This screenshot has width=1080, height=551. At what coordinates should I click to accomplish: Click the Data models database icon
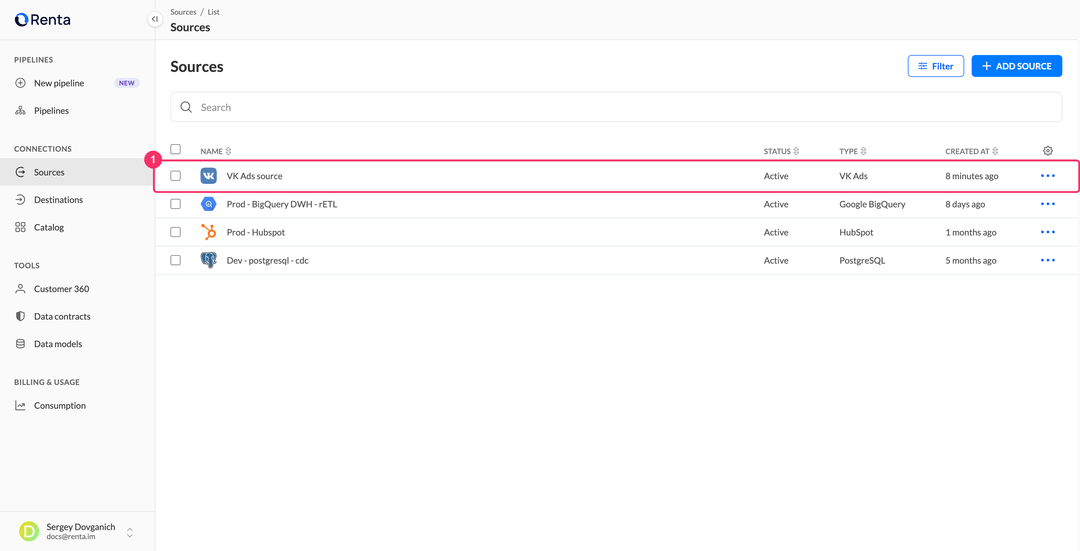click(21, 344)
